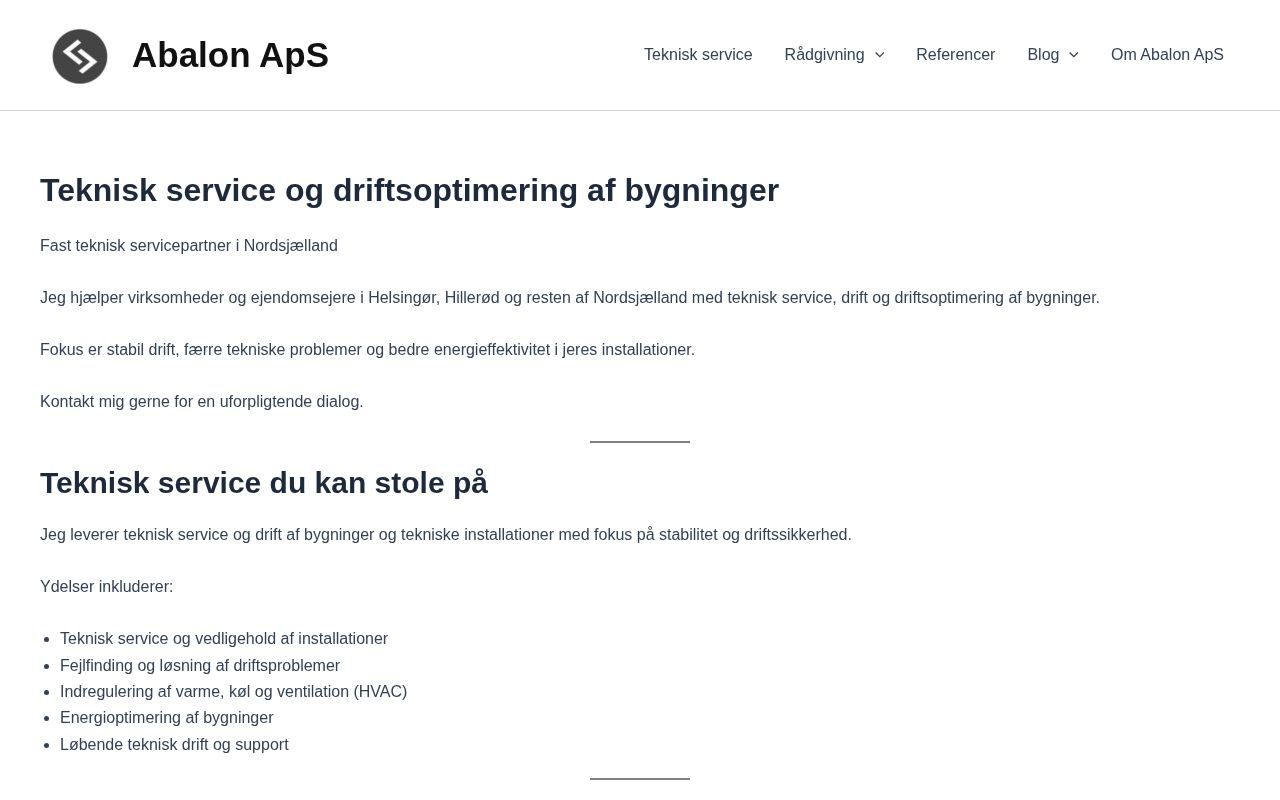Expand the Blog submenu chevron
Image resolution: width=1280 pixels, height=800 pixels.
click(1073, 55)
